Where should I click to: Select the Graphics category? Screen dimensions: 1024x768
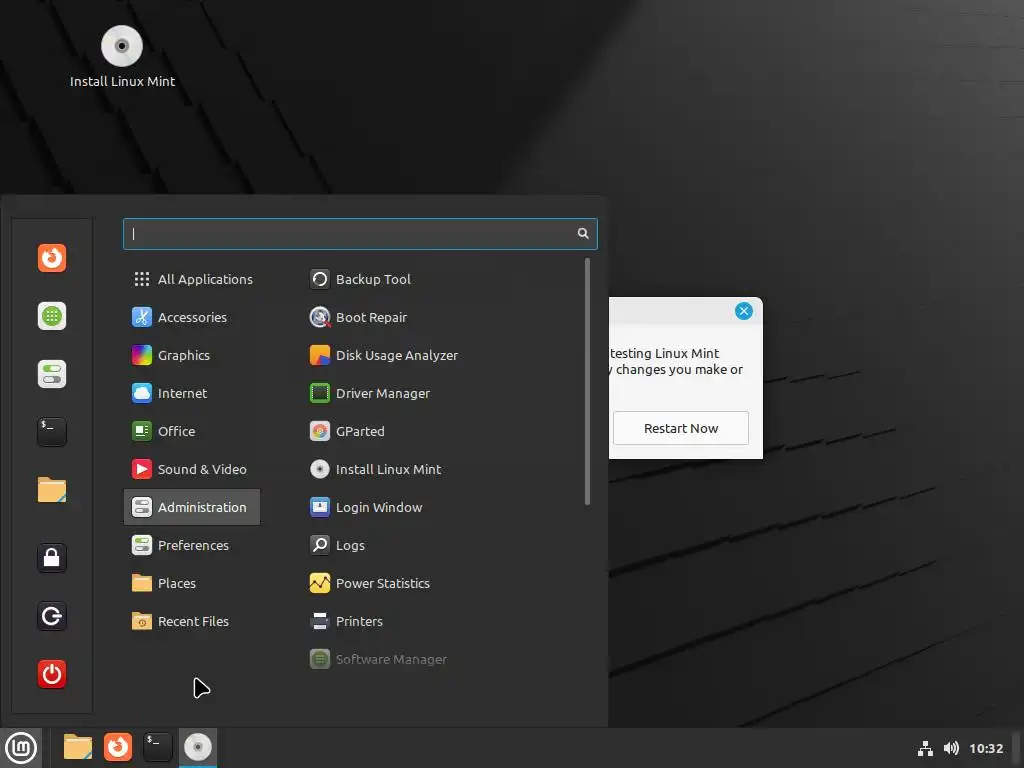[x=192, y=355]
